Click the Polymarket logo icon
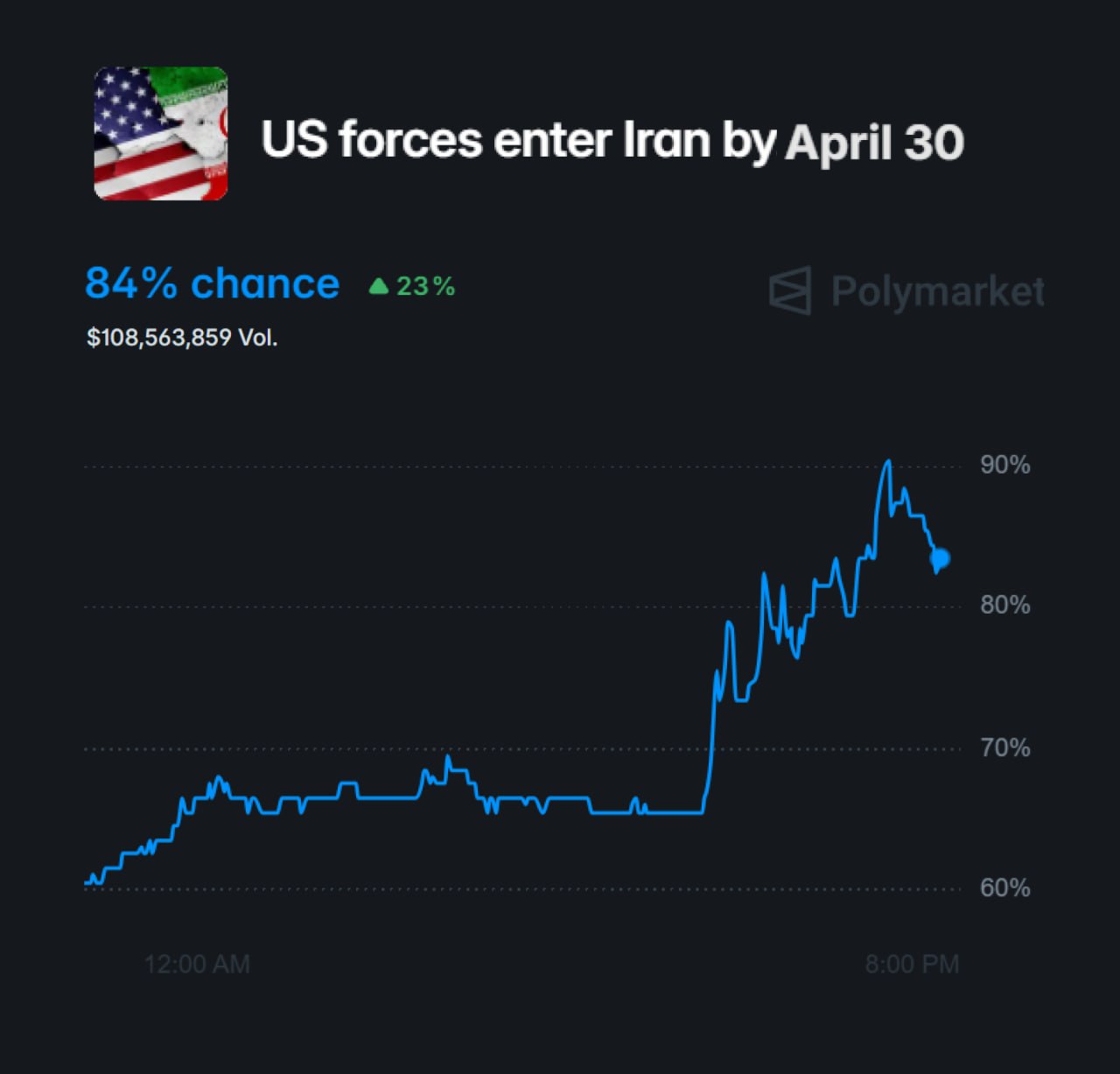 point(790,291)
